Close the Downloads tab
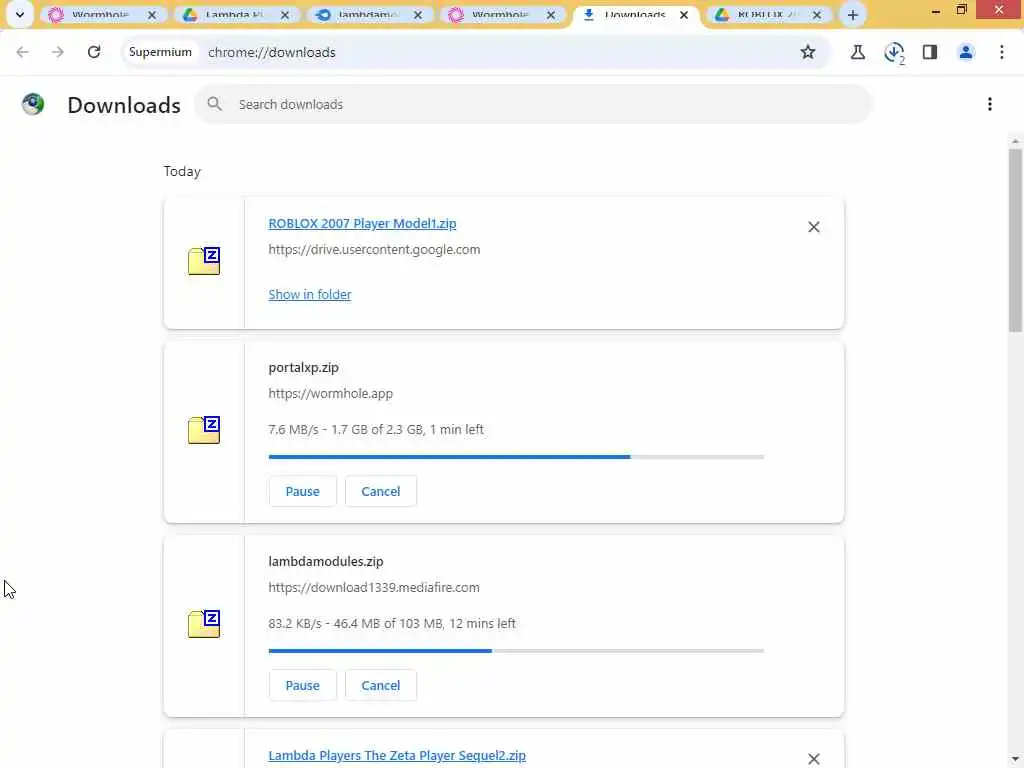The height and width of the screenshot is (768, 1024). [x=684, y=15]
